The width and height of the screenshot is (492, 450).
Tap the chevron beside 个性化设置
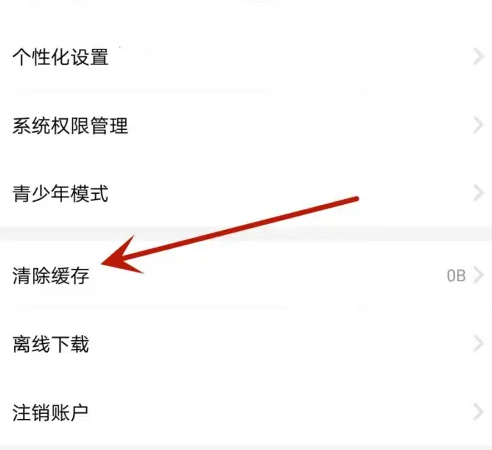coord(478,57)
